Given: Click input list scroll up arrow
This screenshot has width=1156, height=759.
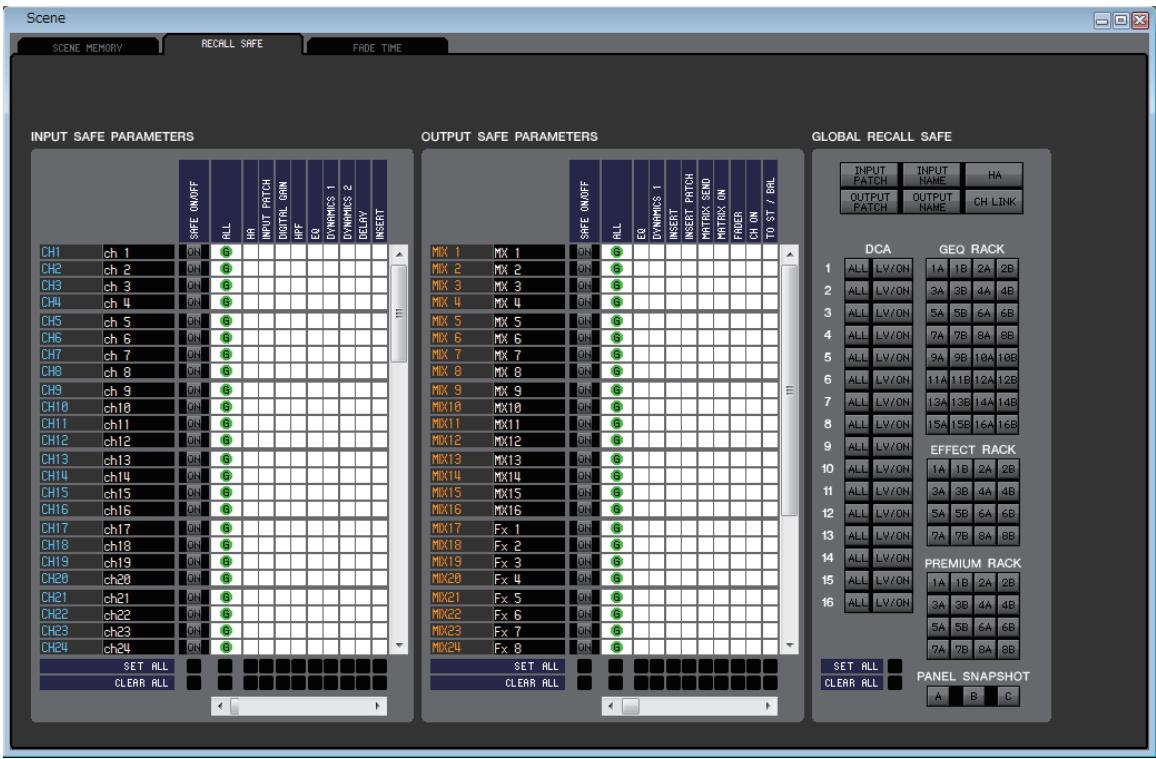Looking at the screenshot, I should (x=399, y=254).
